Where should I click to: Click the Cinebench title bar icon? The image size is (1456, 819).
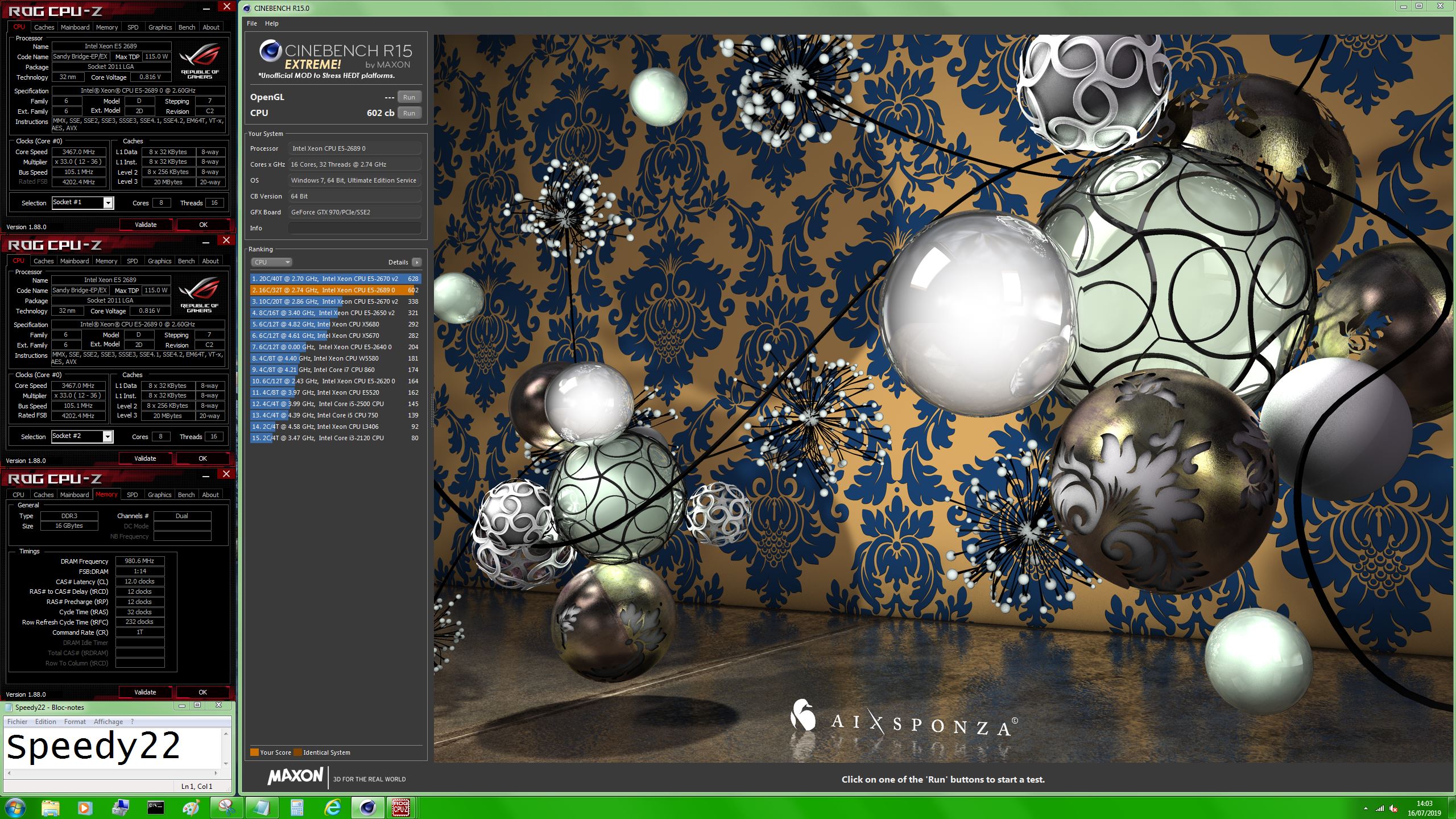[247, 8]
